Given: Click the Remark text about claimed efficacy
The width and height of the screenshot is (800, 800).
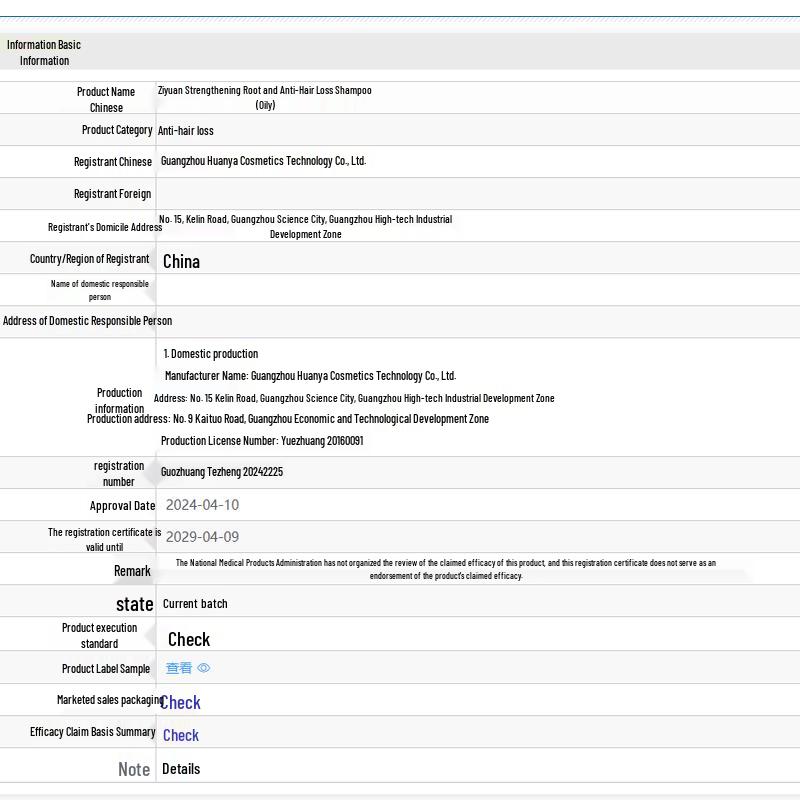Looking at the screenshot, I should click(x=446, y=569).
